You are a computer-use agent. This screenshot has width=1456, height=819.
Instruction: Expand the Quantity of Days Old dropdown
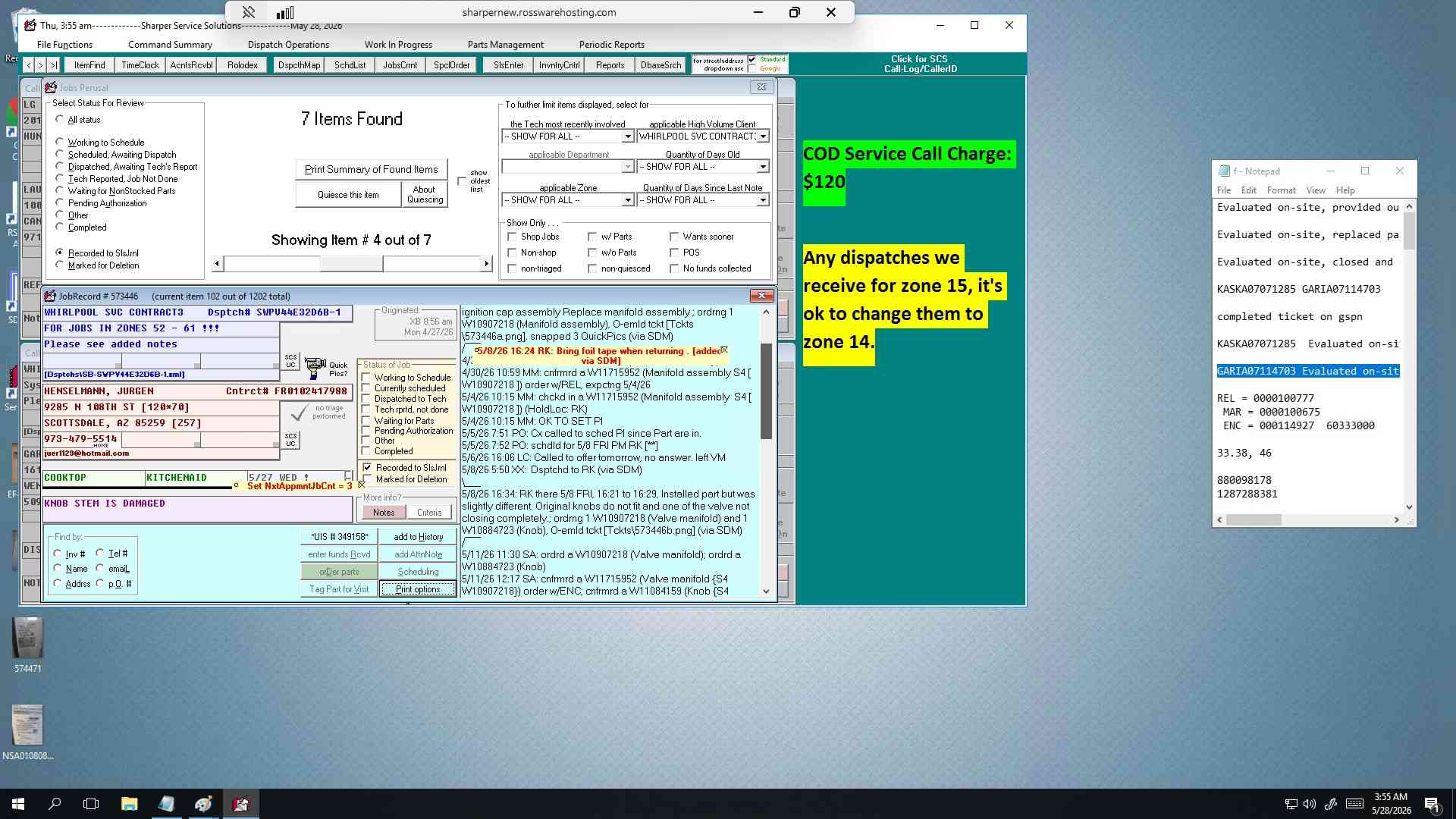coord(763,167)
